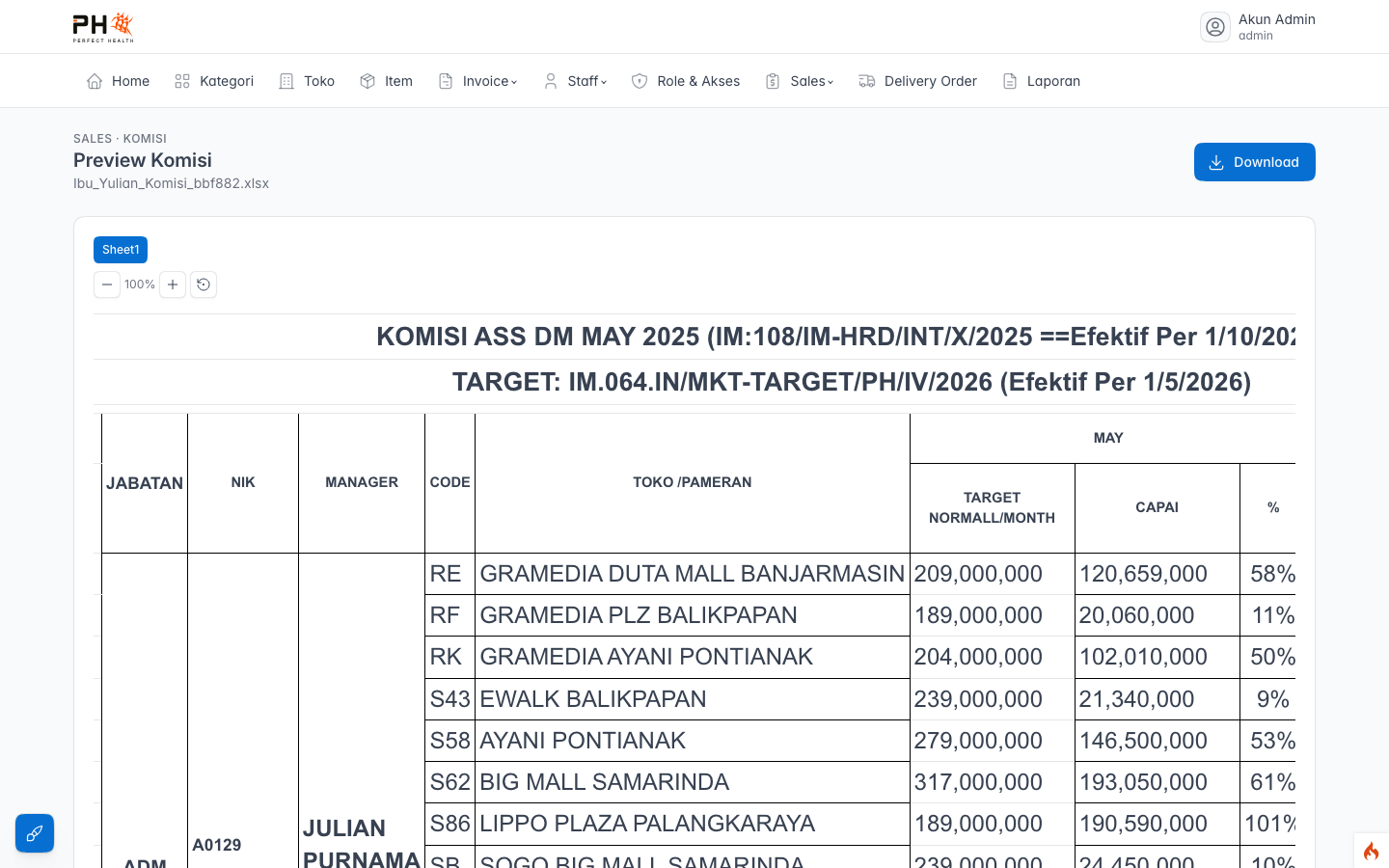Expand the Sales dropdown menu
Screen dimensions: 1389x868
pyautogui.click(x=800, y=81)
